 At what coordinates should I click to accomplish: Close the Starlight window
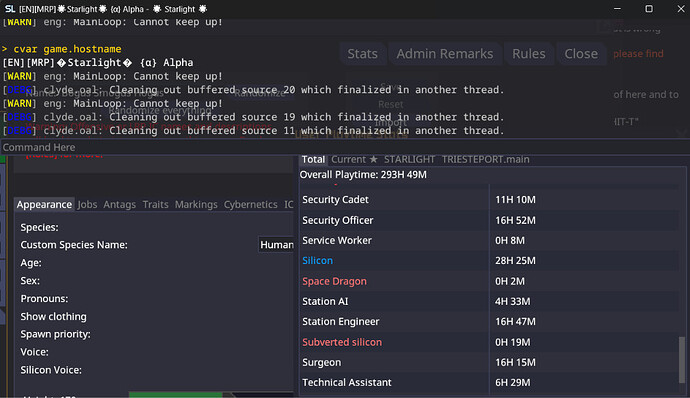pos(680,9)
